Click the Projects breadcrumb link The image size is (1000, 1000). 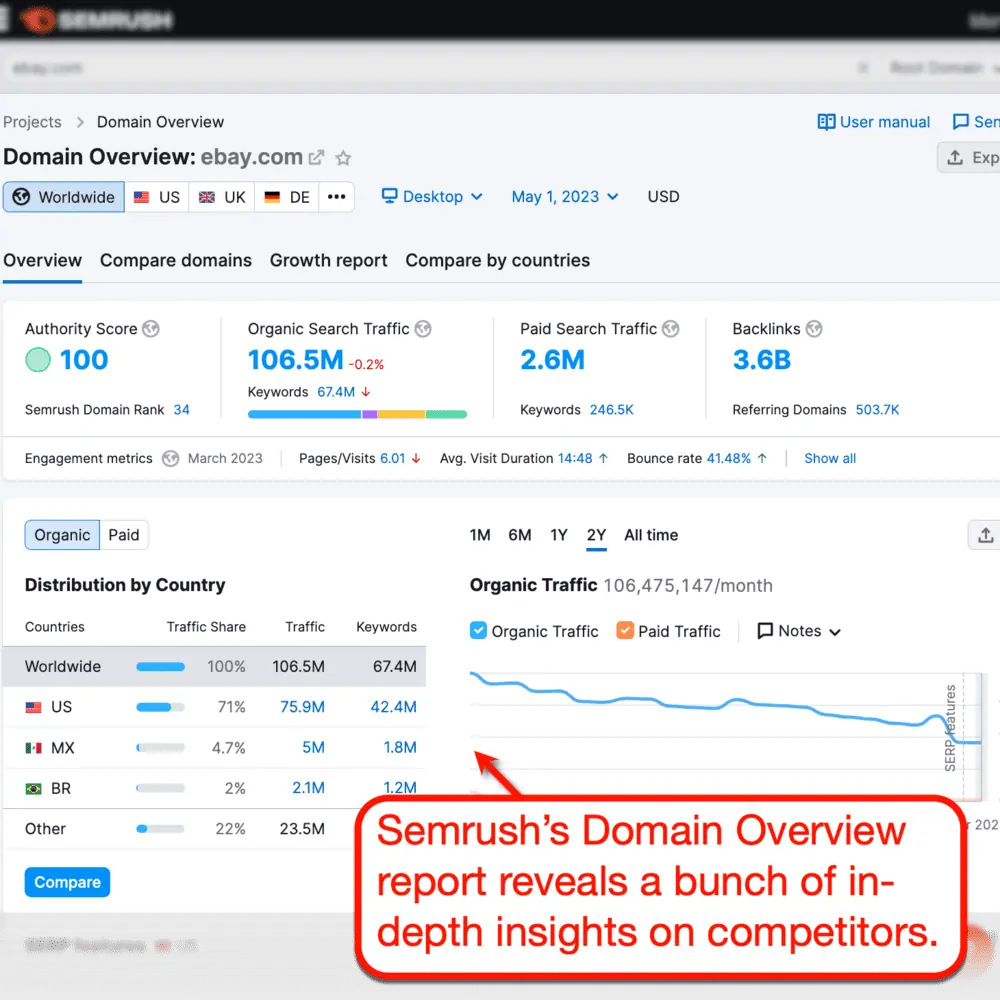pyautogui.click(x=32, y=122)
